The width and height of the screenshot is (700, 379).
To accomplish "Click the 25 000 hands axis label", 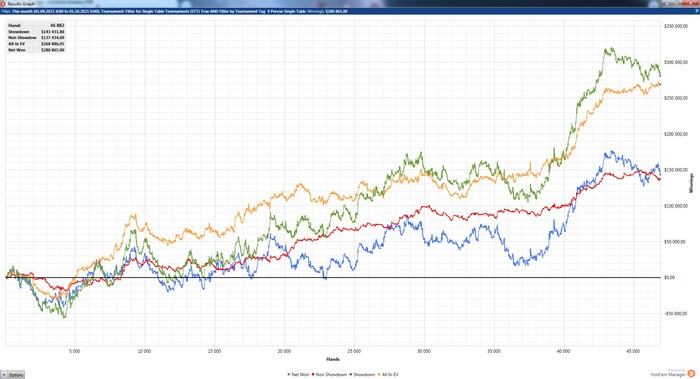I will (x=354, y=351).
